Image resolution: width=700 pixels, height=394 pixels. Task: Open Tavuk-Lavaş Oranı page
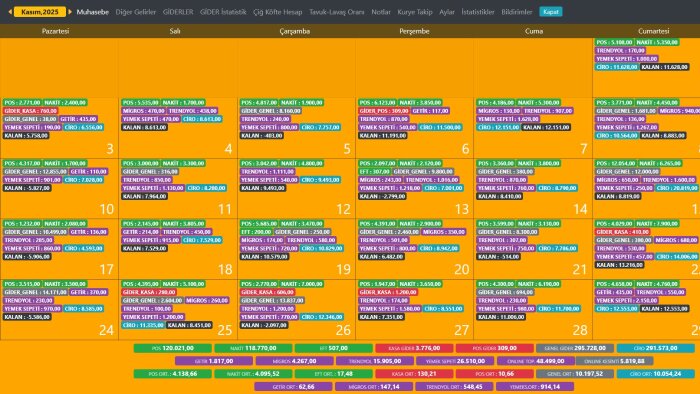tap(337, 12)
